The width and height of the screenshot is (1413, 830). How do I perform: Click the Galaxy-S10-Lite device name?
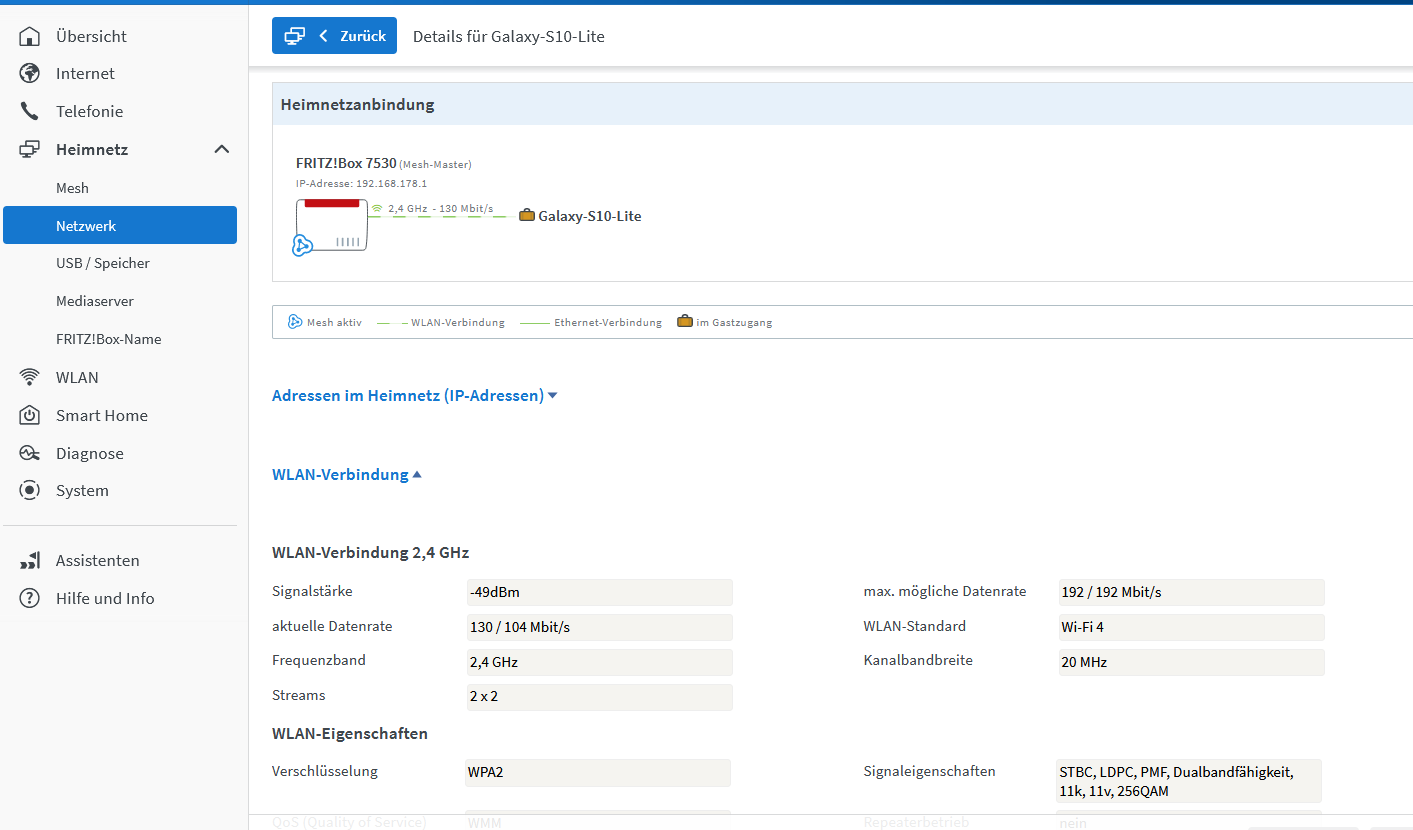590,216
